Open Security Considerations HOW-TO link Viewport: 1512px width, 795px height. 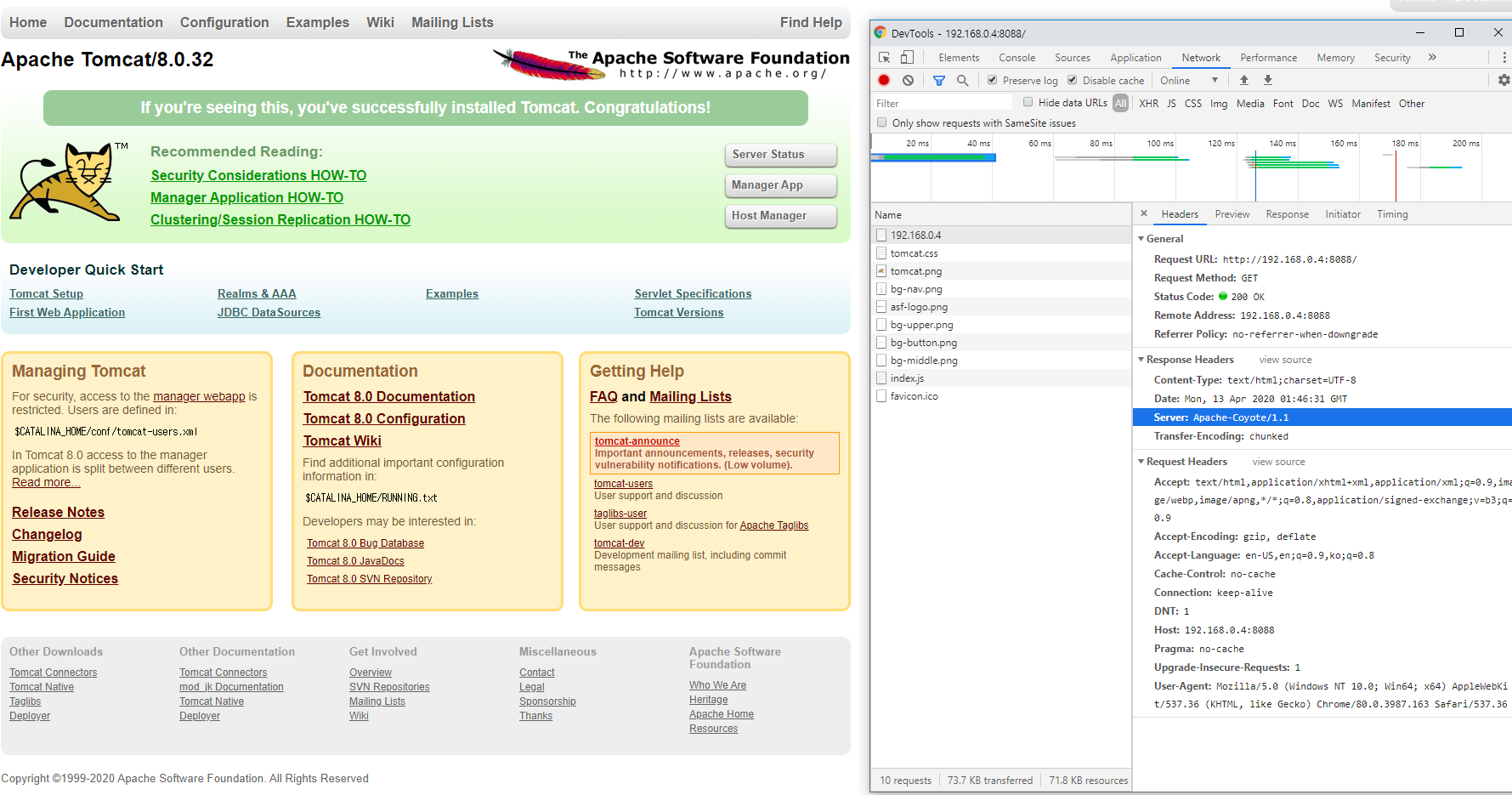click(x=258, y=175)
